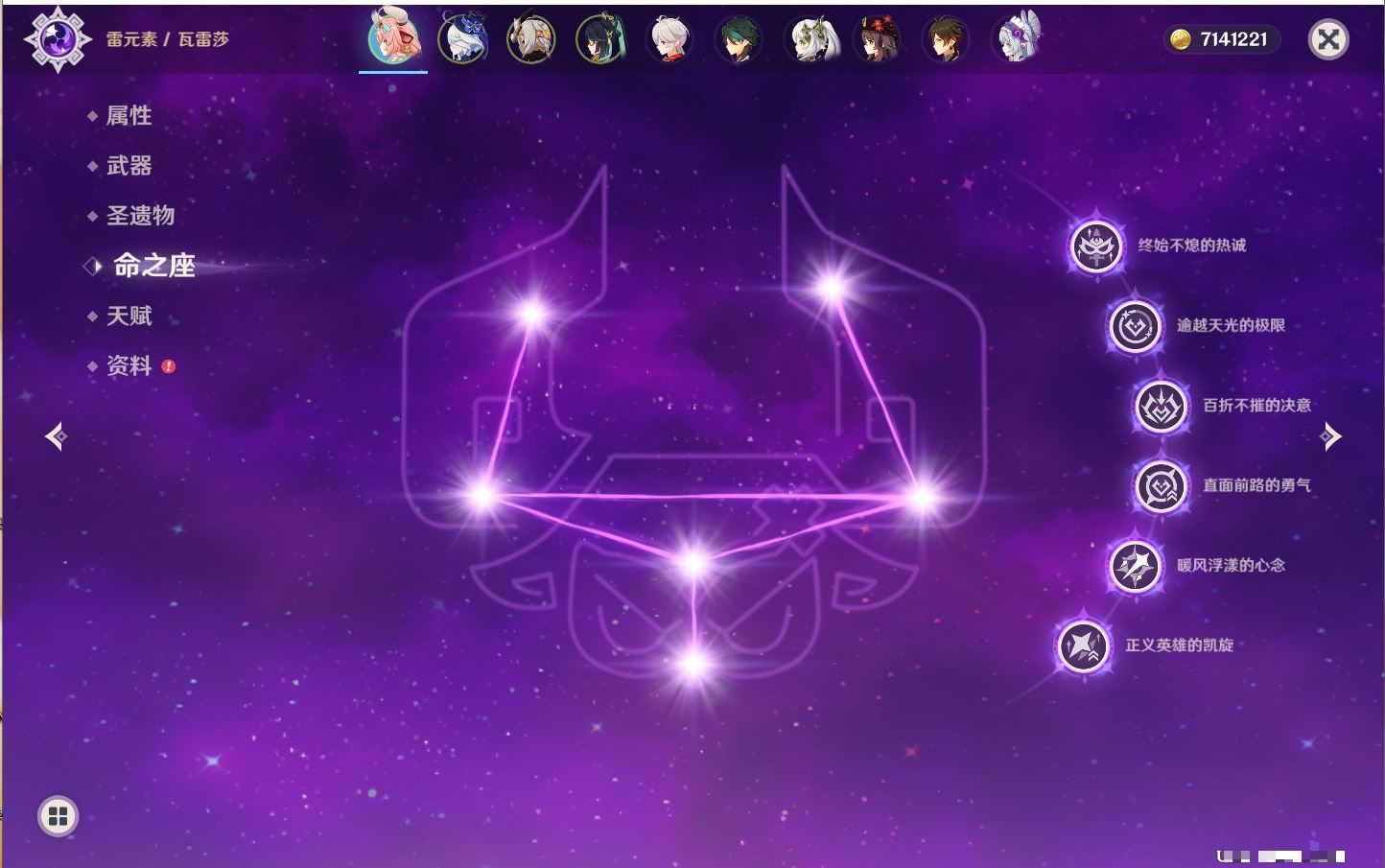Click the 直面前路的勇气 label
The width and height of the screenshot is (1385, 868).
pos(1257,485)
